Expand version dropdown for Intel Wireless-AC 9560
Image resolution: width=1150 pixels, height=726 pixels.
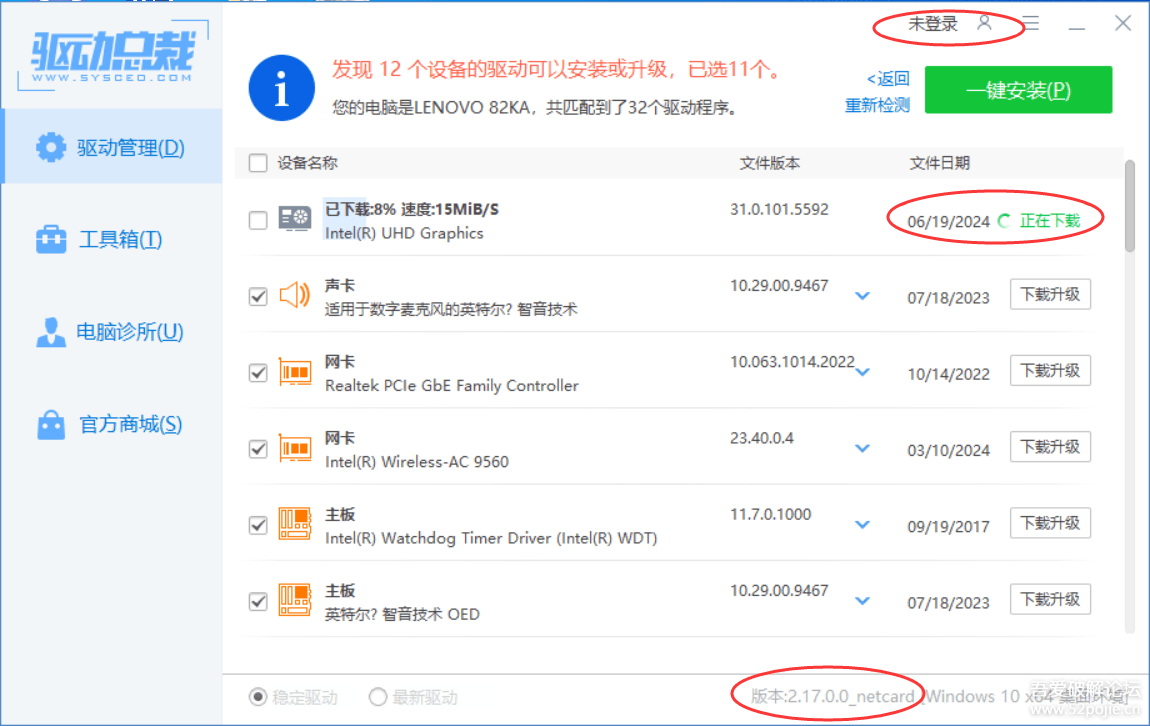tap(862, 449)
